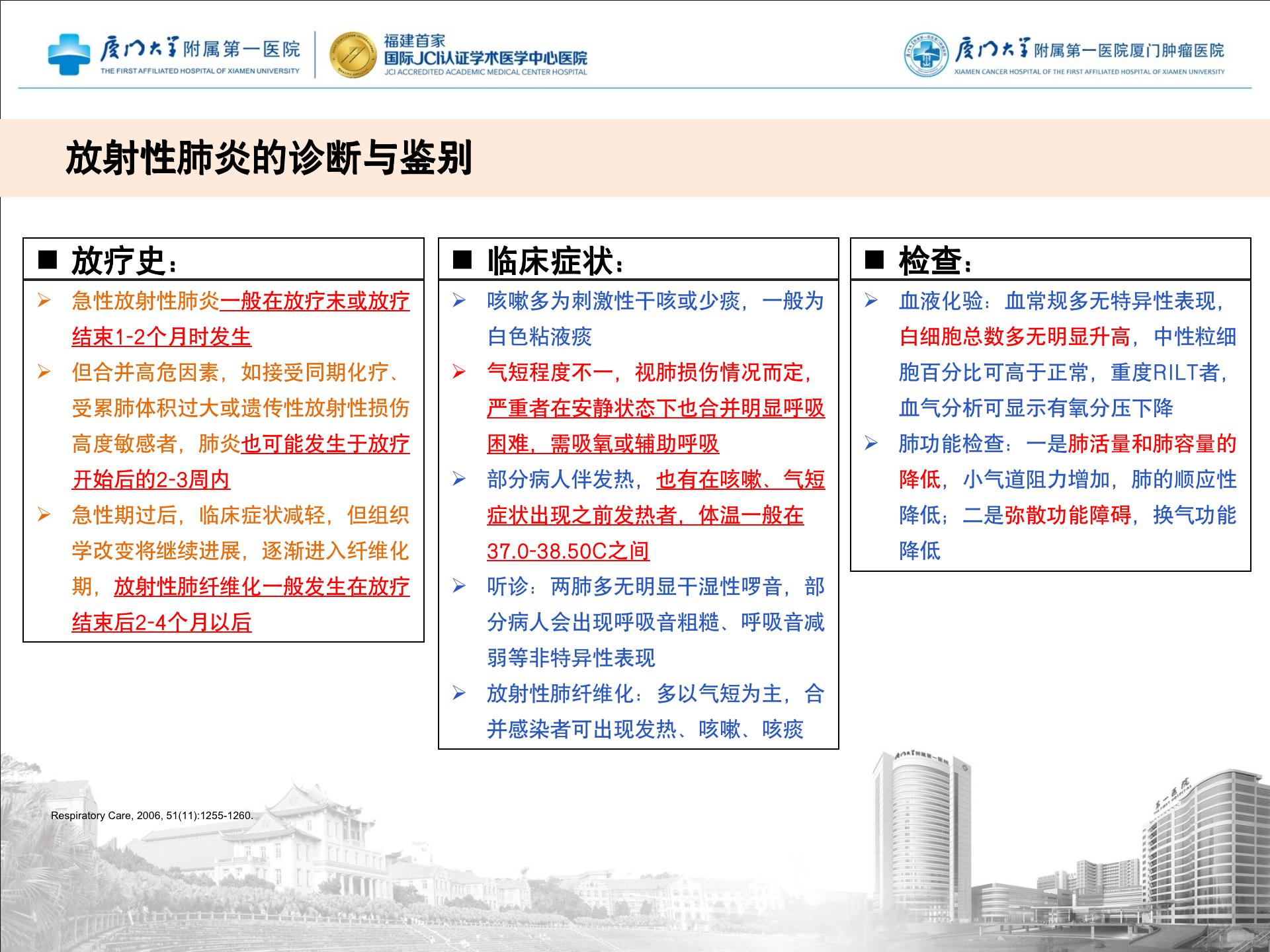
Task: Click underlined text 困难, 需吸氧或辅助呼吸
Action: coord(603,444)
